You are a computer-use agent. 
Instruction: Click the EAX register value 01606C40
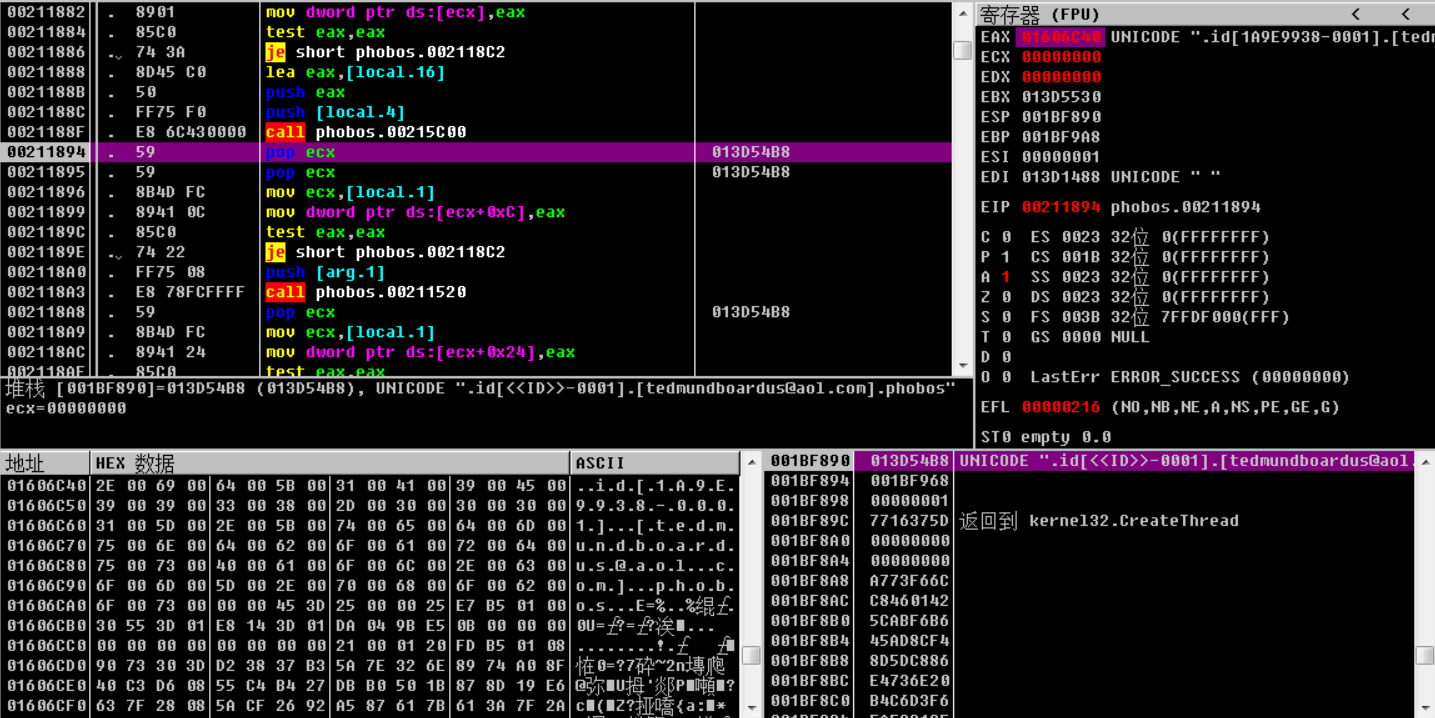(1061, 37)
